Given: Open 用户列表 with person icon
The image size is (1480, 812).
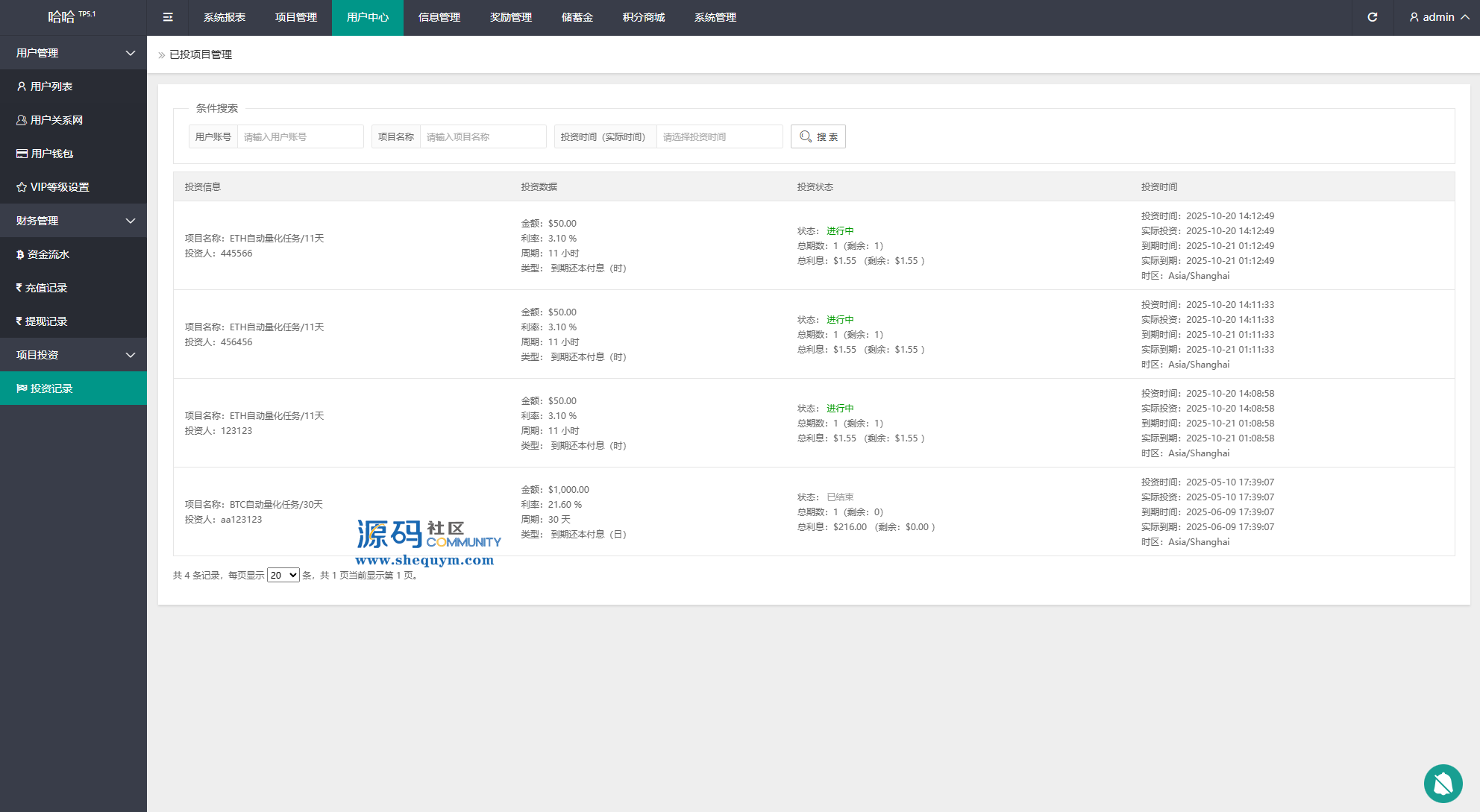Looking at the screenshot, I should point(51,86).
